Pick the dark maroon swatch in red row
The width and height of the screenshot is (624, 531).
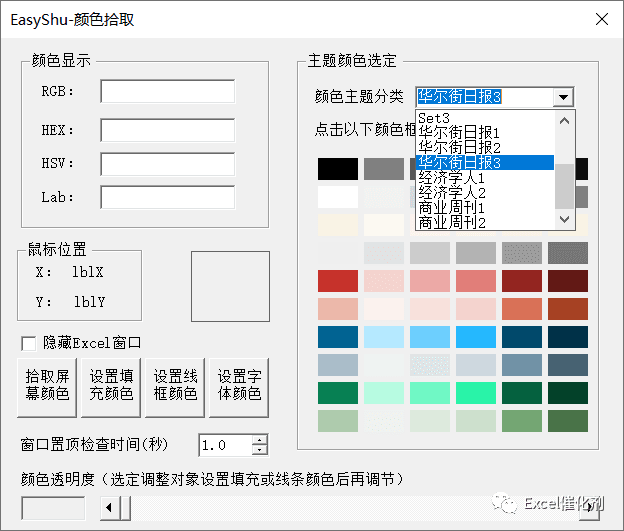click(x=568, y=281)
